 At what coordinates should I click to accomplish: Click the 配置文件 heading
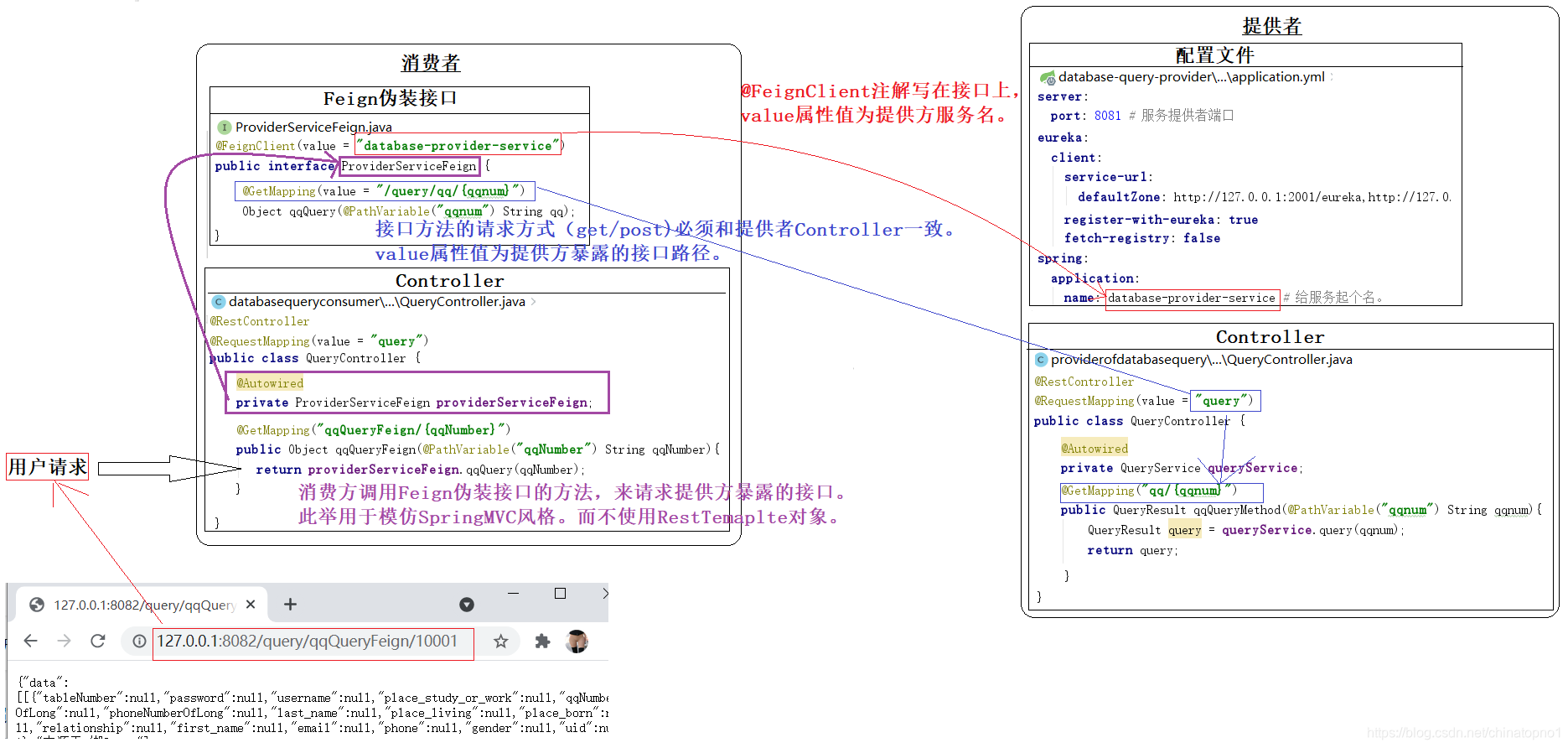click(x=1215, y=55)
